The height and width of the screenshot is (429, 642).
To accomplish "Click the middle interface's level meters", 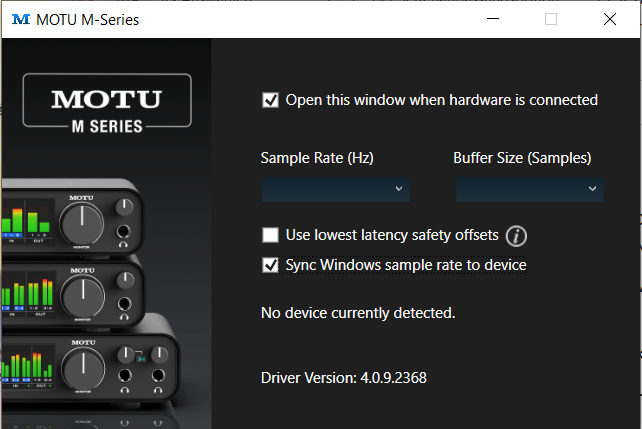I will pyautogui.click(x=27, y=293).
